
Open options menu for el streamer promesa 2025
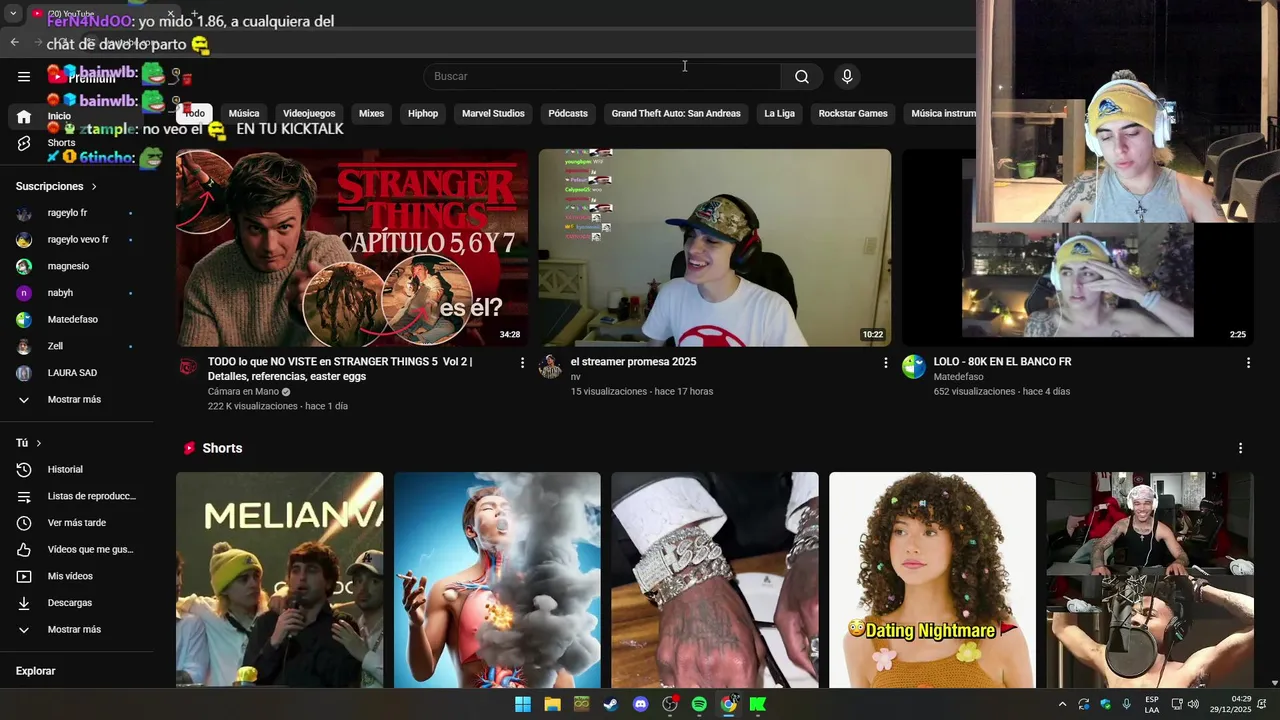click(885, 363)
